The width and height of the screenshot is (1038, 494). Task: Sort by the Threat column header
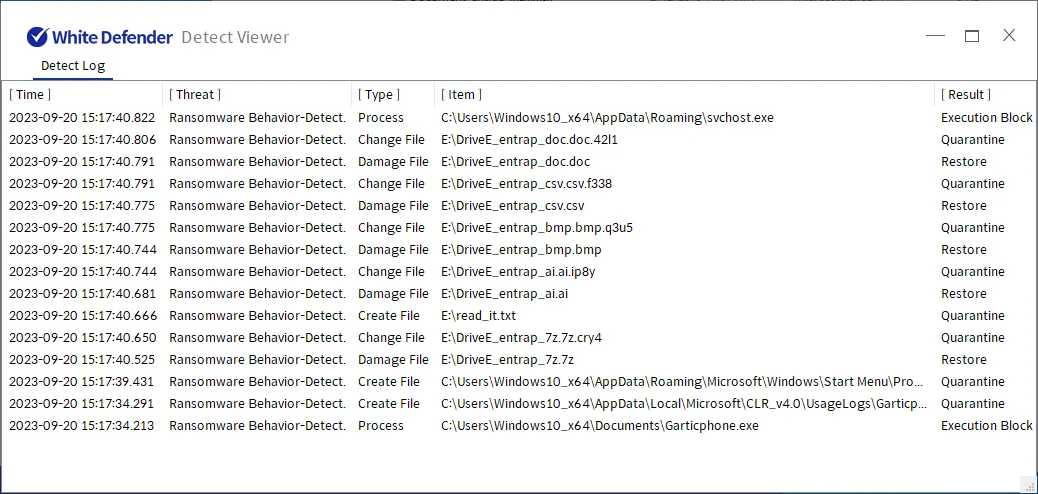point(195,94)
